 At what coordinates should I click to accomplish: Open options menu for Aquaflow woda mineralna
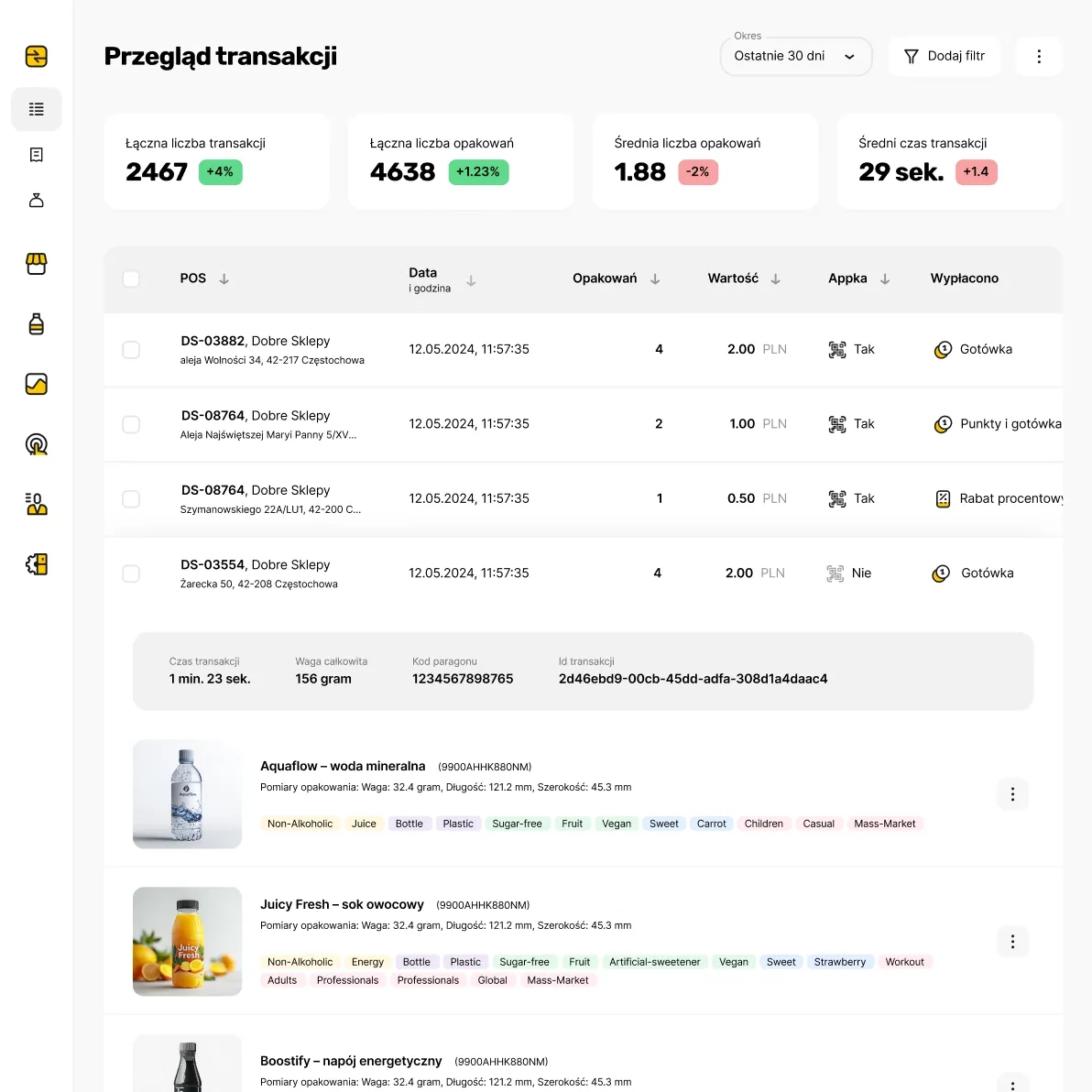pos(1012,794)
